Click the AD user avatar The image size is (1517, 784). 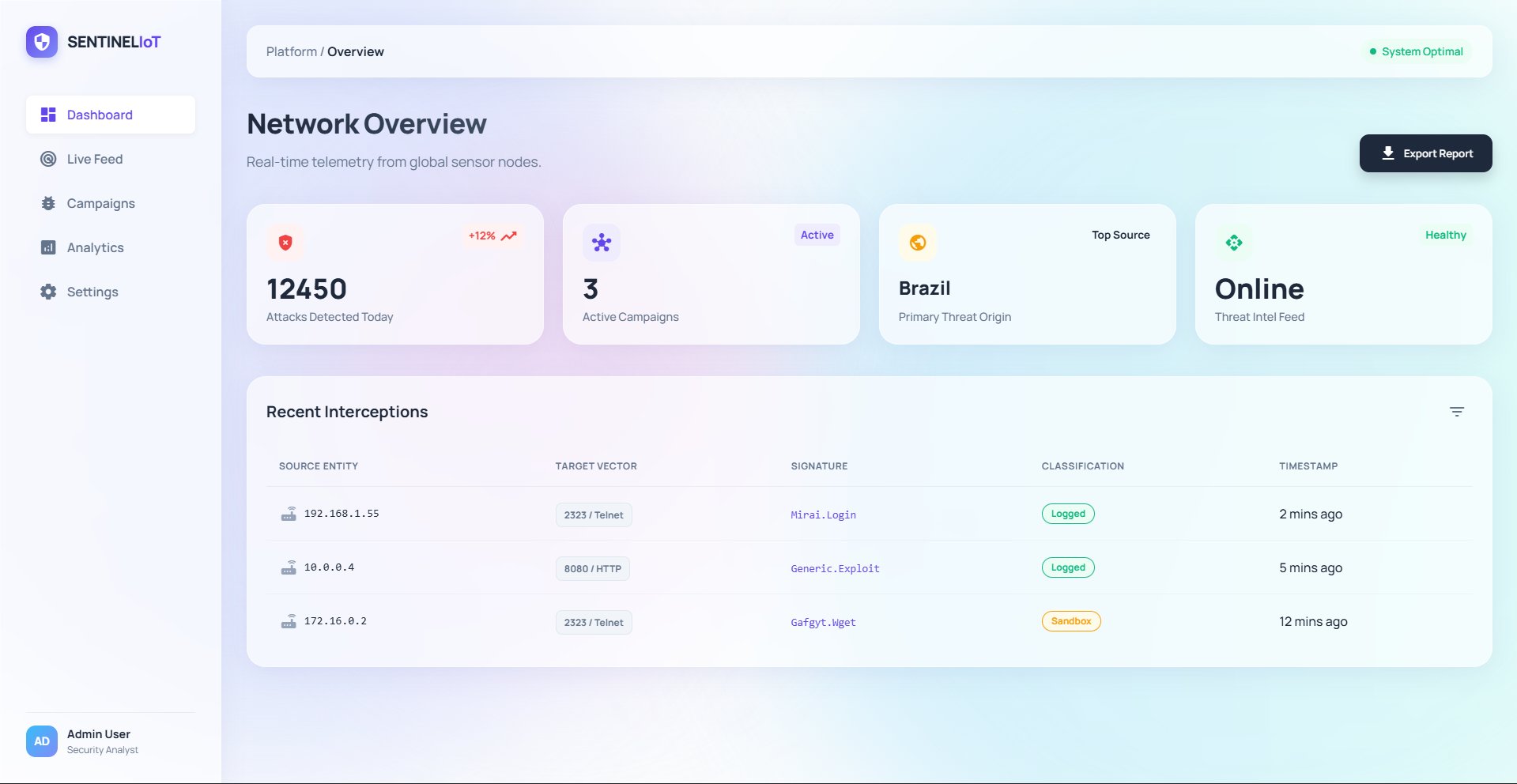pos(42,741)
